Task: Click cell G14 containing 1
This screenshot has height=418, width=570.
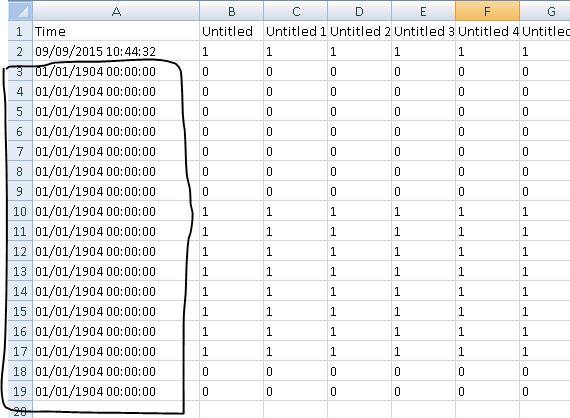Action: pos(545,291)
